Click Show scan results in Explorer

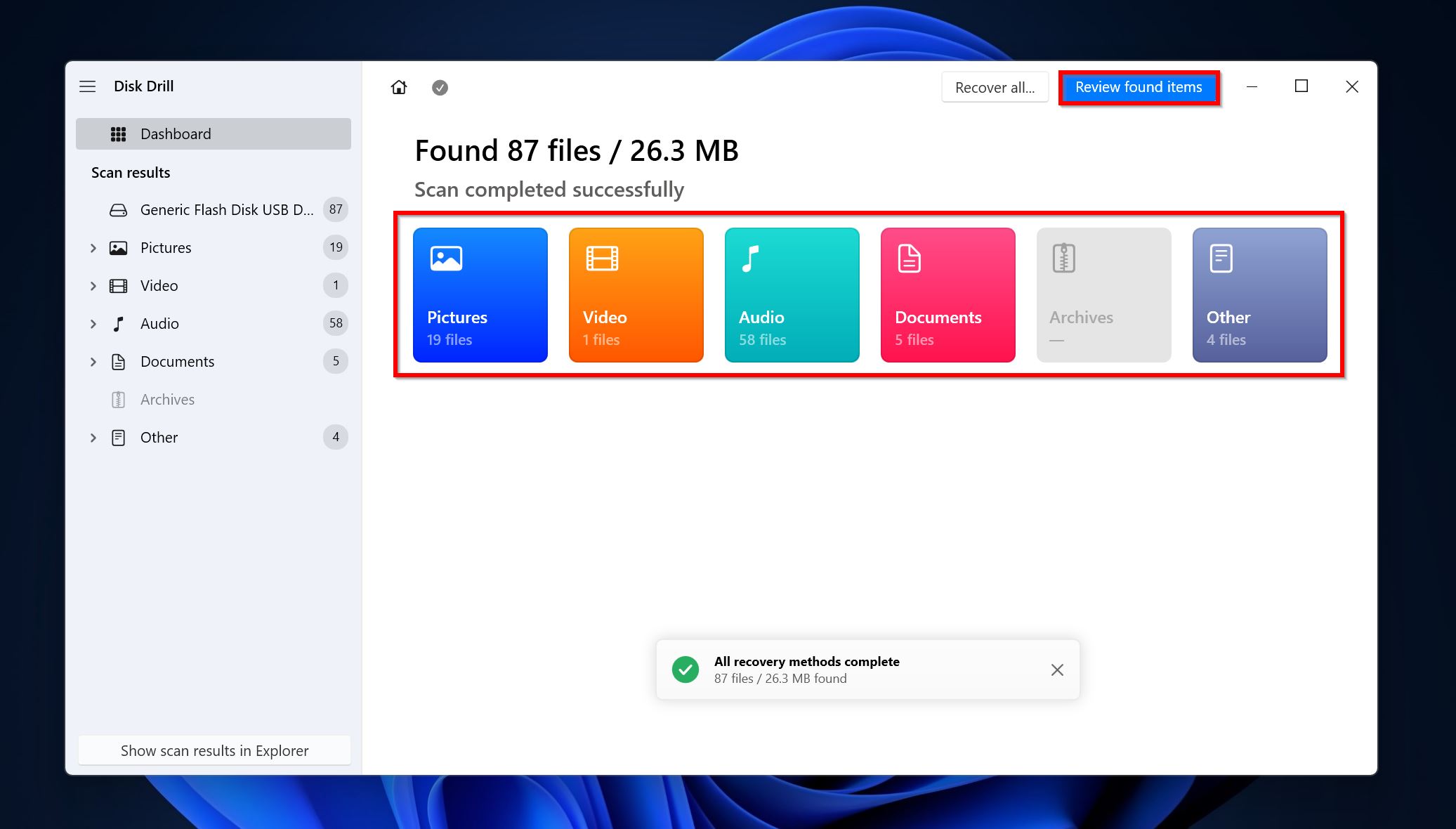tap(213, 750)
